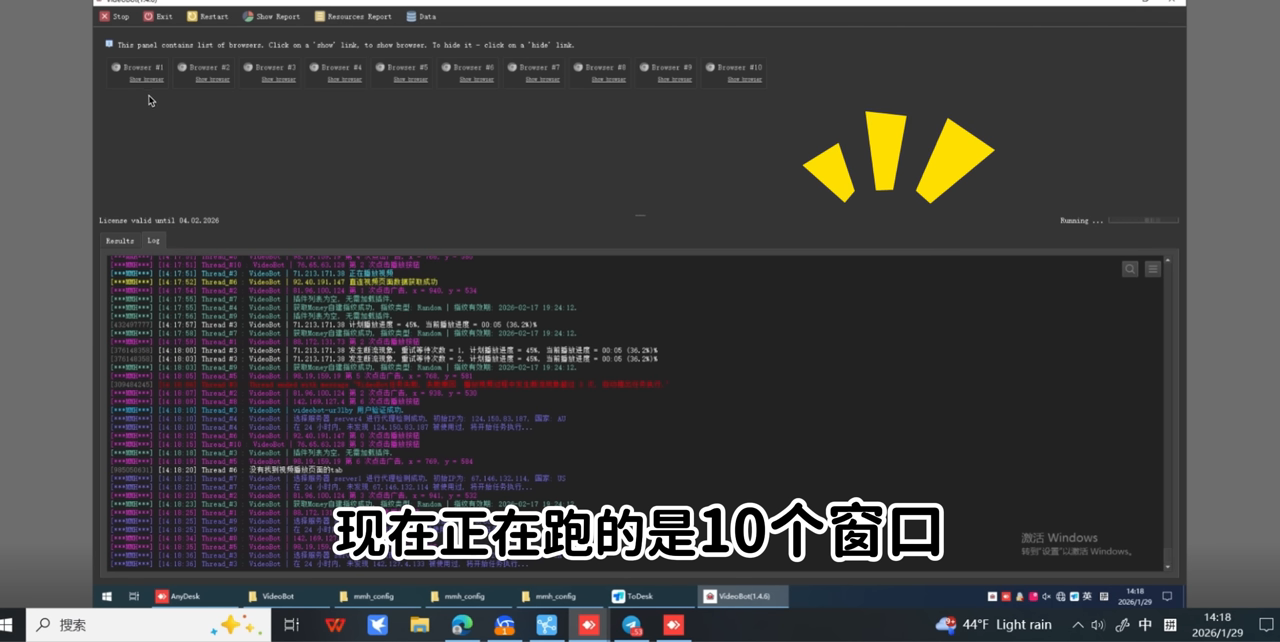1280x642 pixels.
Task: Open the blue bird app icon
Action: 377,625
